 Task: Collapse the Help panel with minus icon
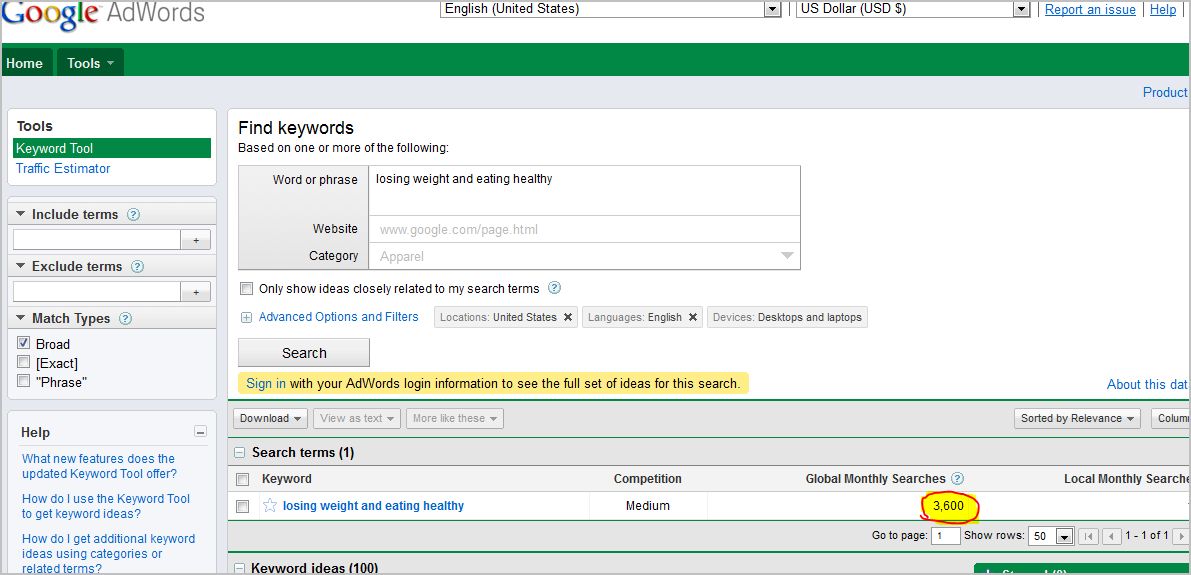click(200, 432)
